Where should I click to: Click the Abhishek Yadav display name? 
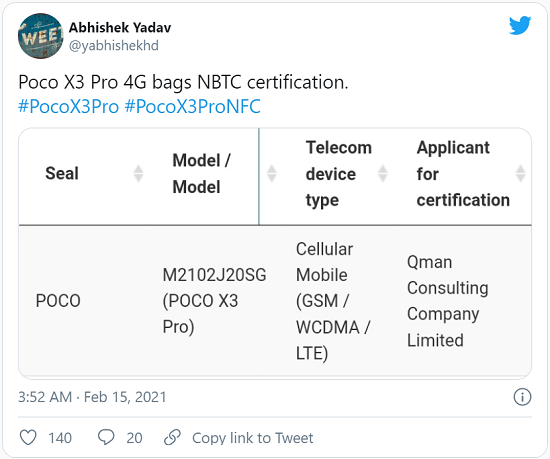pyautogui.click(x=120, y=27)
